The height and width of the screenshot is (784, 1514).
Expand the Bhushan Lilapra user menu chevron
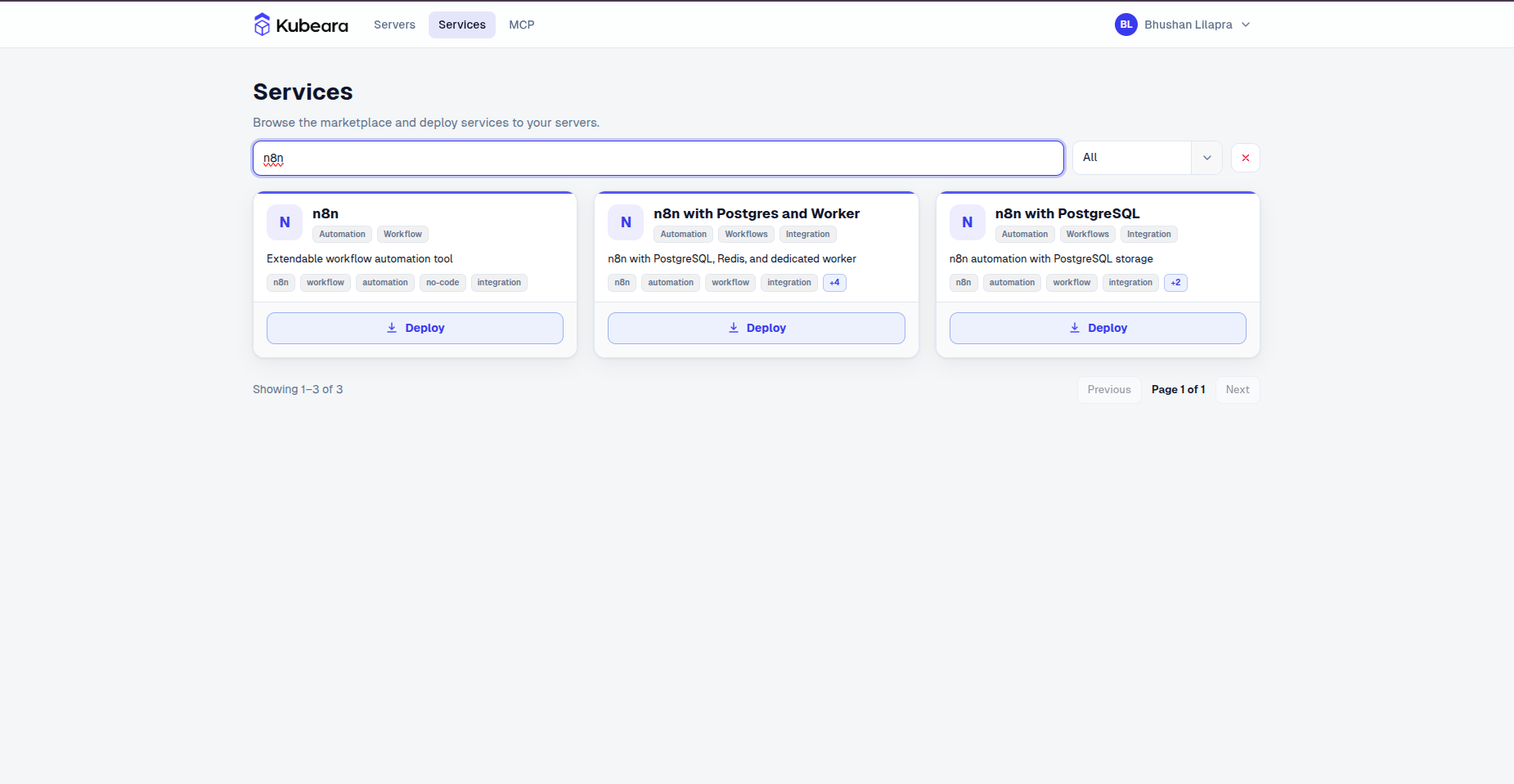pyautogui.click(x=1246, y=25)
